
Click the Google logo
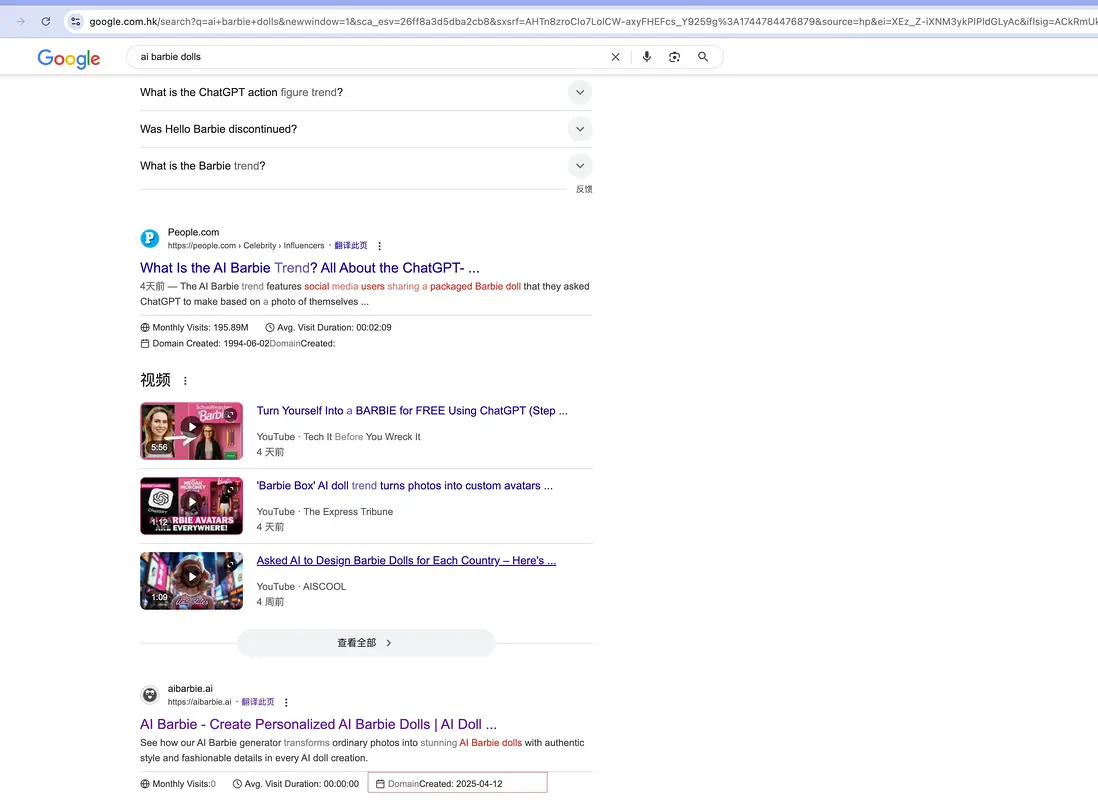pyautogui.click(x=69, y=58)
